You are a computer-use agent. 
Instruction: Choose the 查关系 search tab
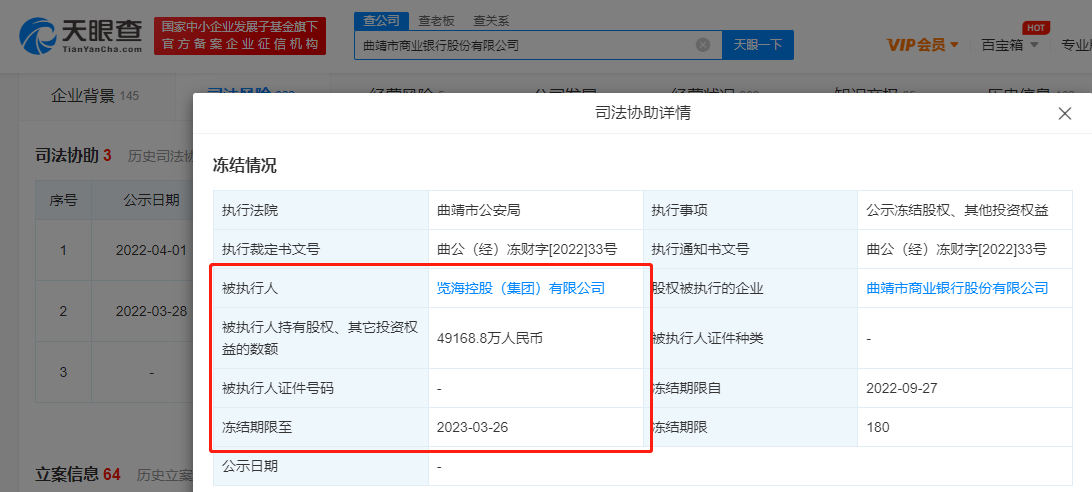click(490, 20)
